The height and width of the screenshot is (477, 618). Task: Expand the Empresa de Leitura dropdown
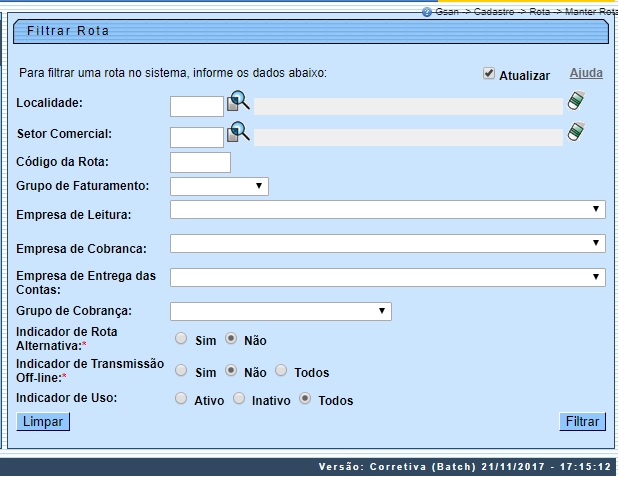pyautogui.click(x=388, y=209)
